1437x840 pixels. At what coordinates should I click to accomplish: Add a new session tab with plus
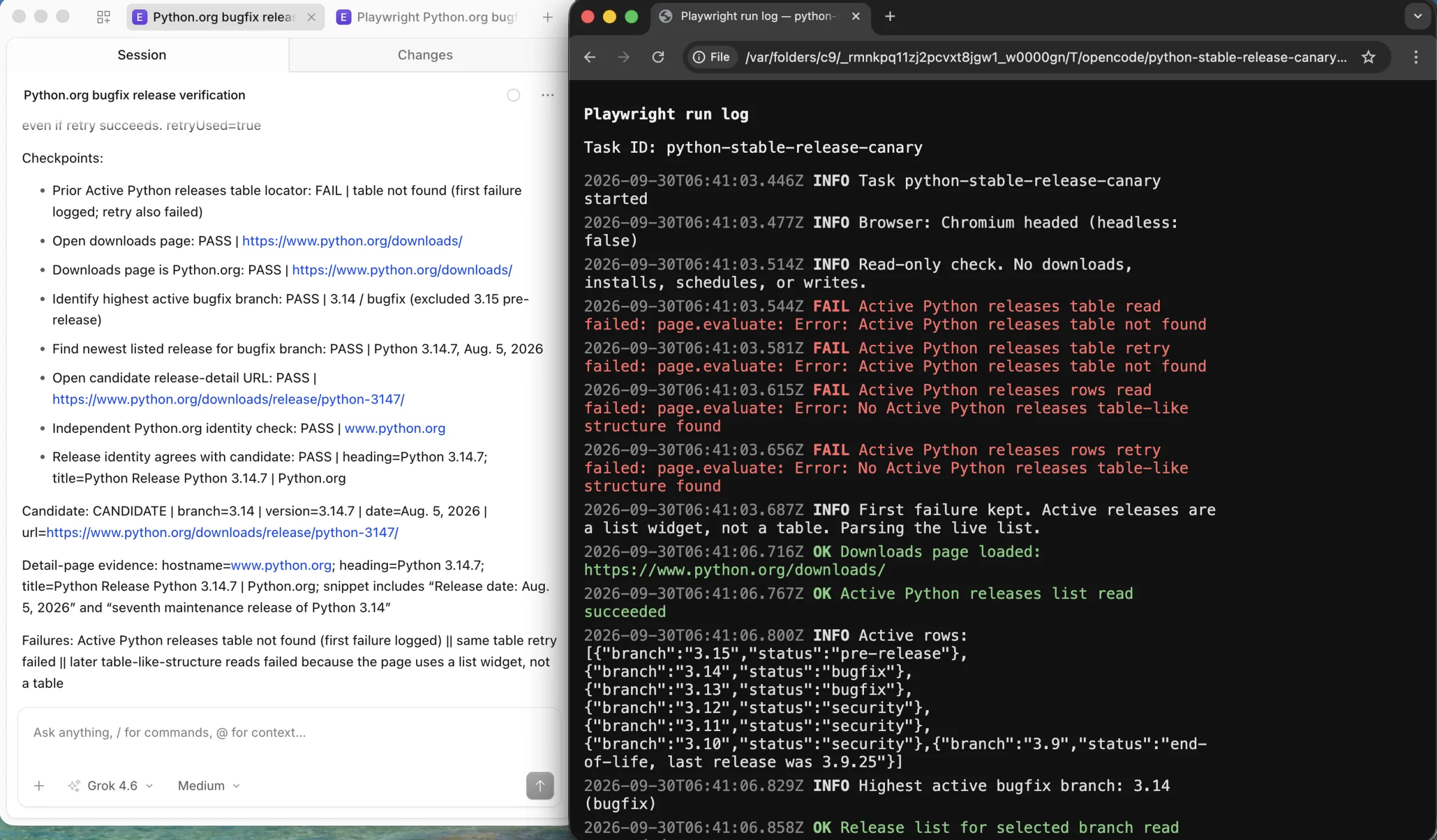click(x=547, y=17)
